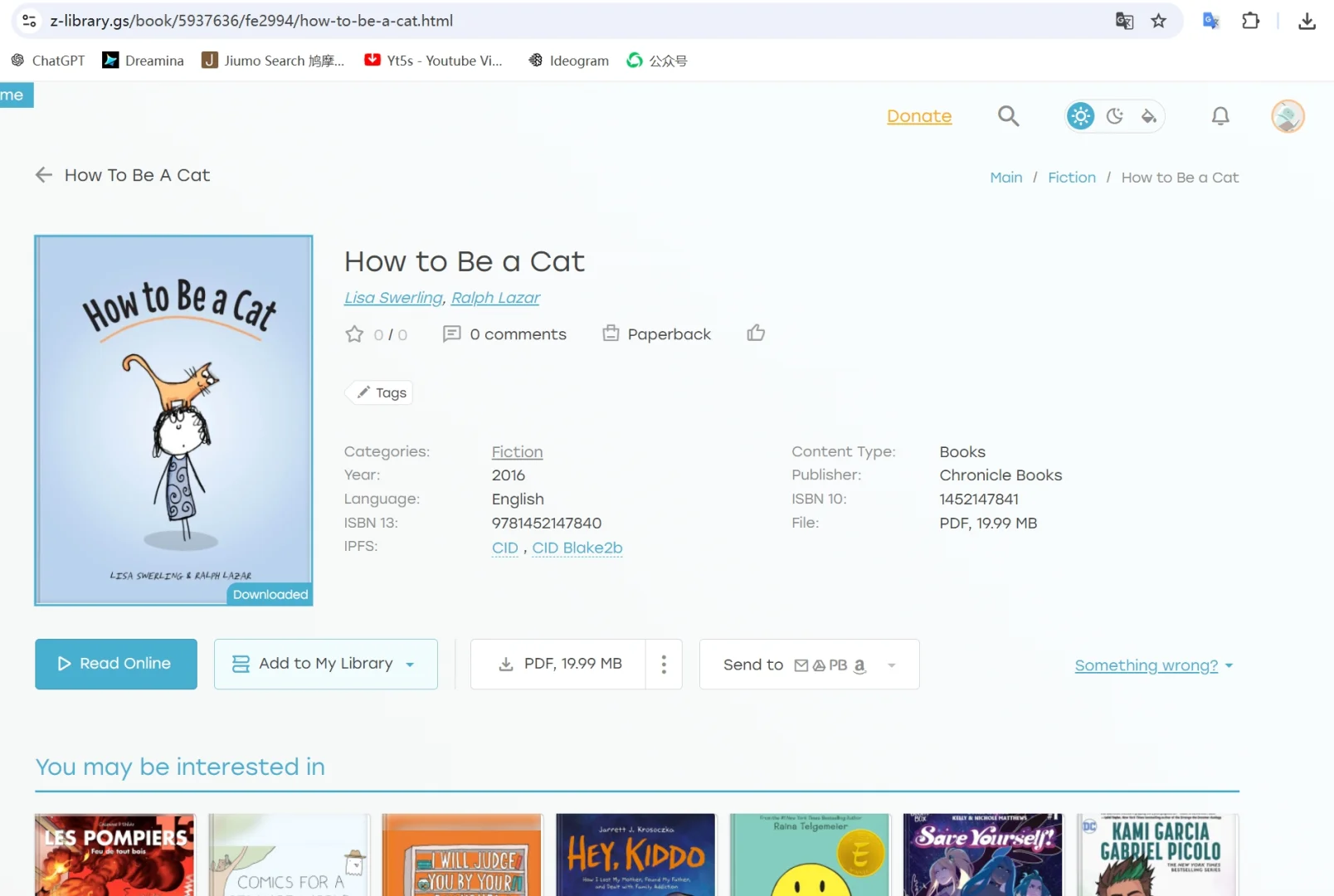Click the How to Be a Cat cover
The height and width of the screenshot is (896, 1334).
[x=173, y=421]
